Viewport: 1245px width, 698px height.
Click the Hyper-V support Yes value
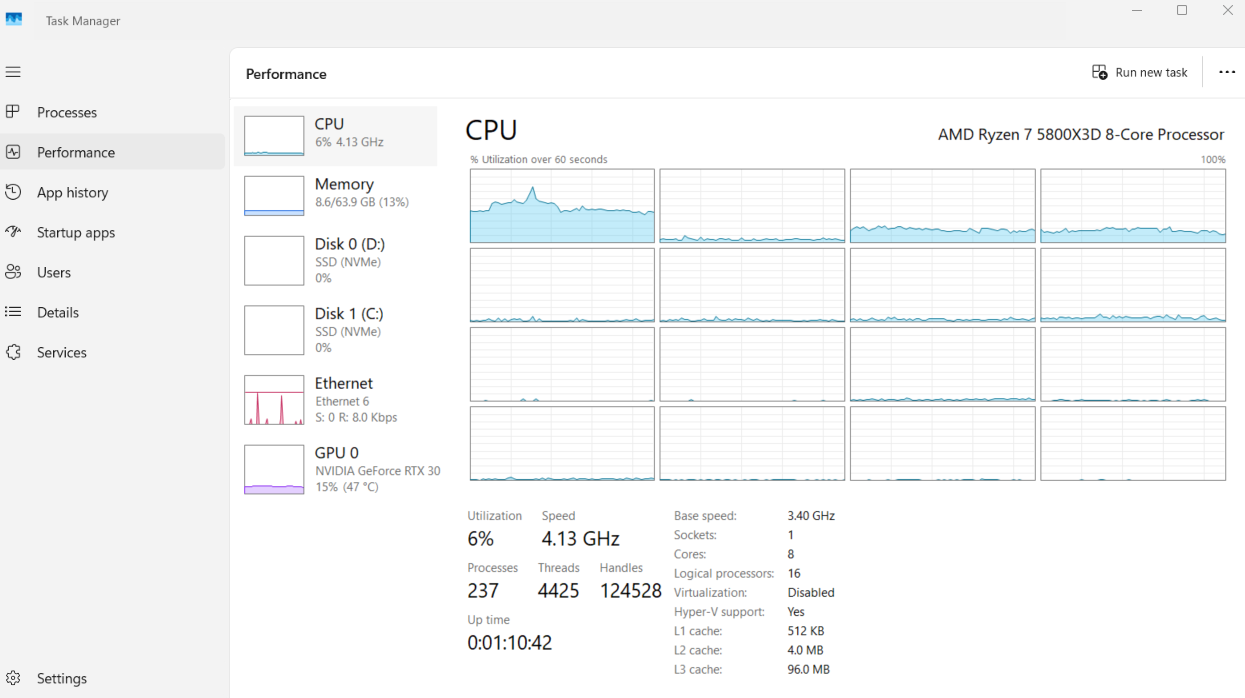[x=796, y=612]
